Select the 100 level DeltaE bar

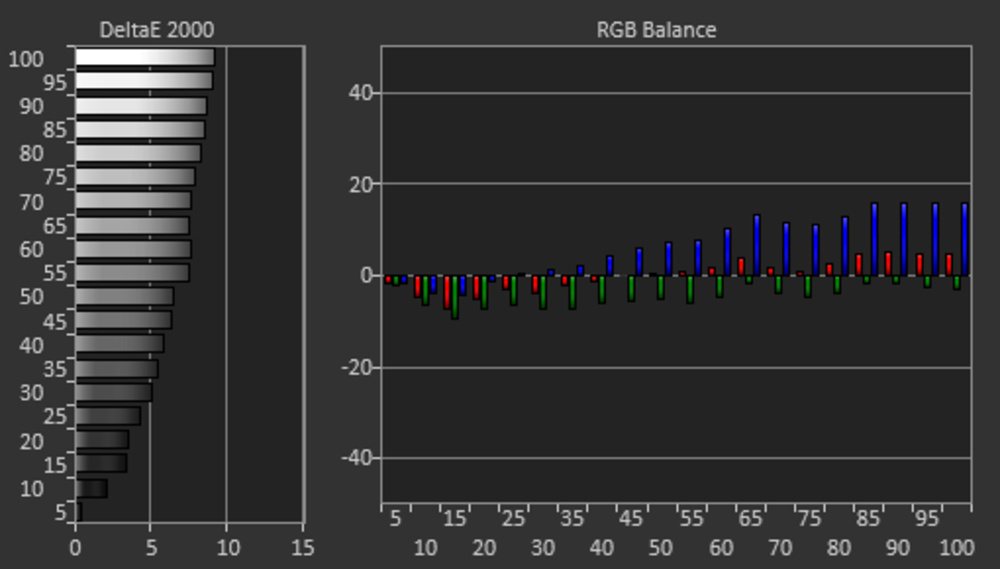pyautogui.click(x=145, y=57)
